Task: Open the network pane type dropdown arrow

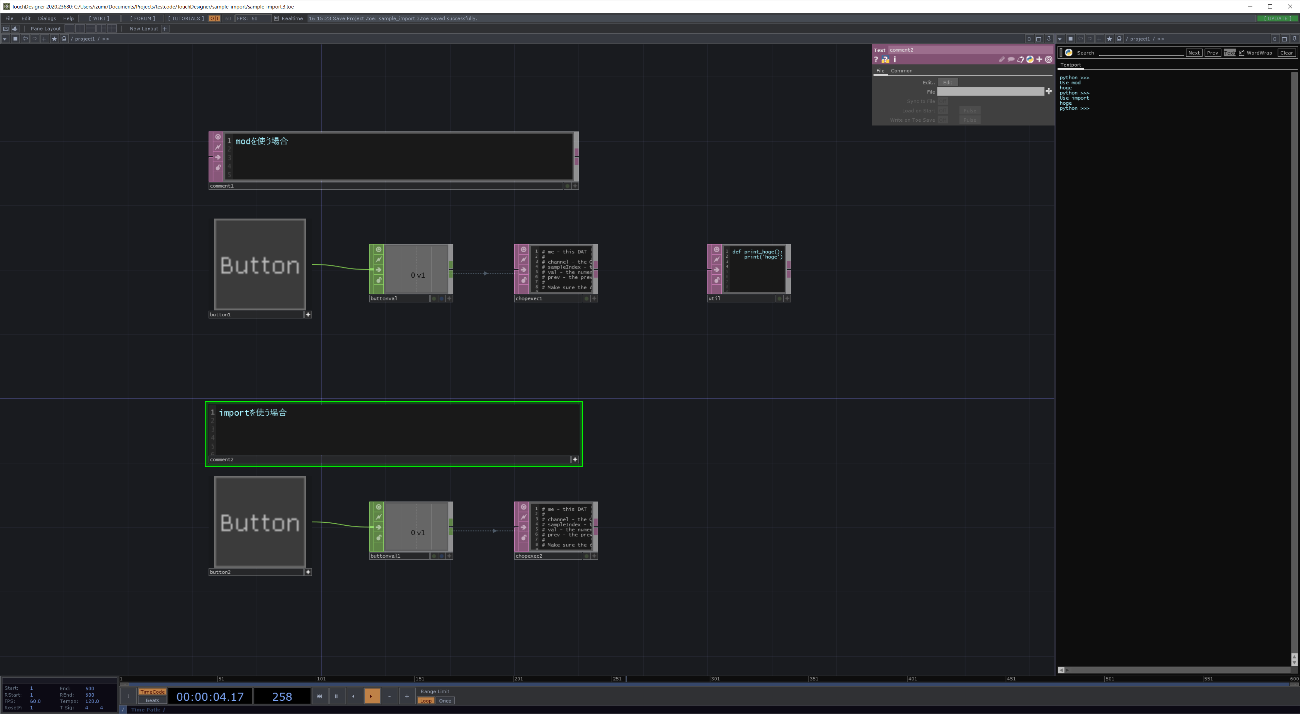Action: click(4, 39)
